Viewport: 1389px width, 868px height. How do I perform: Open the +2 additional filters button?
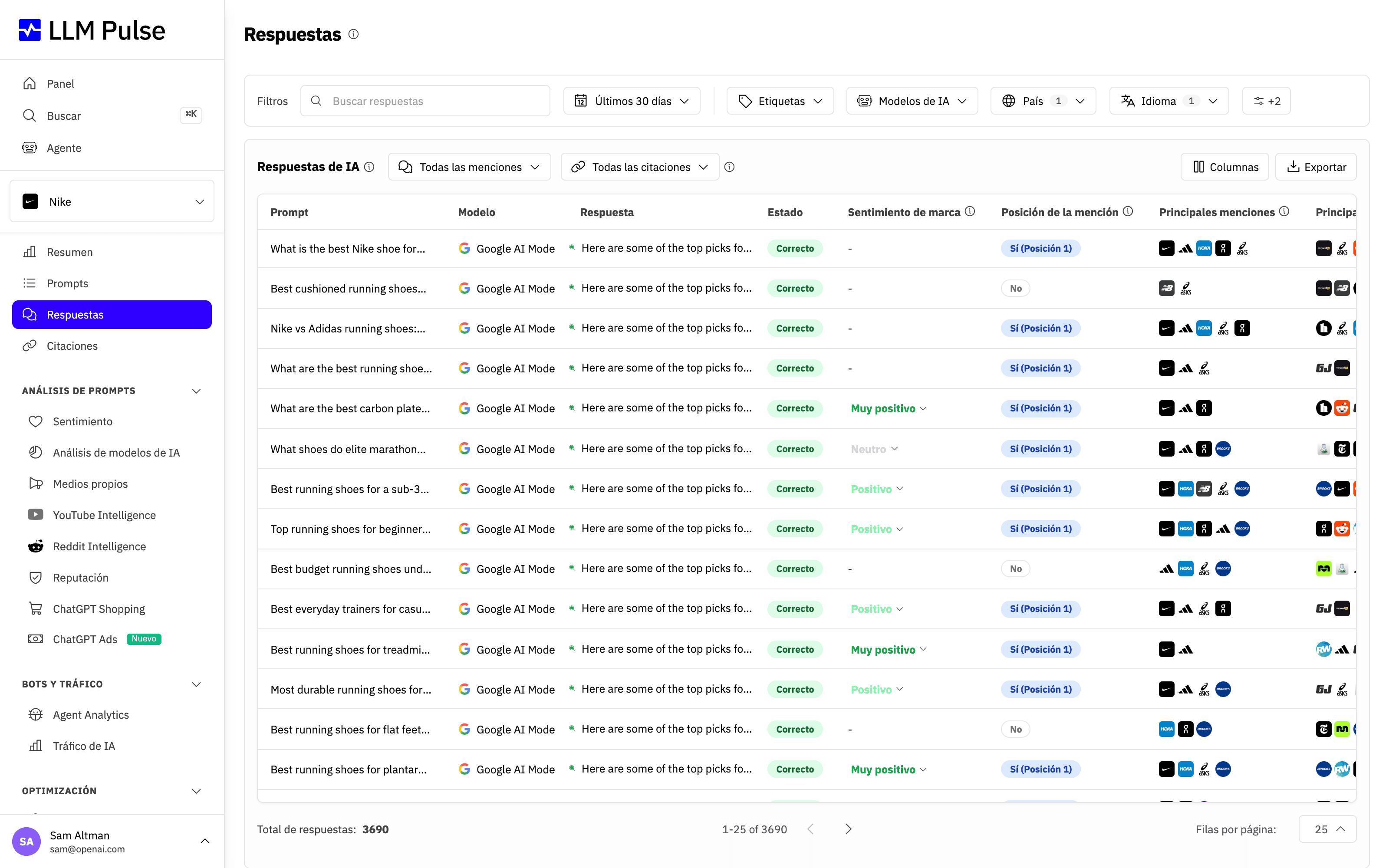[x=1266, y=101]
